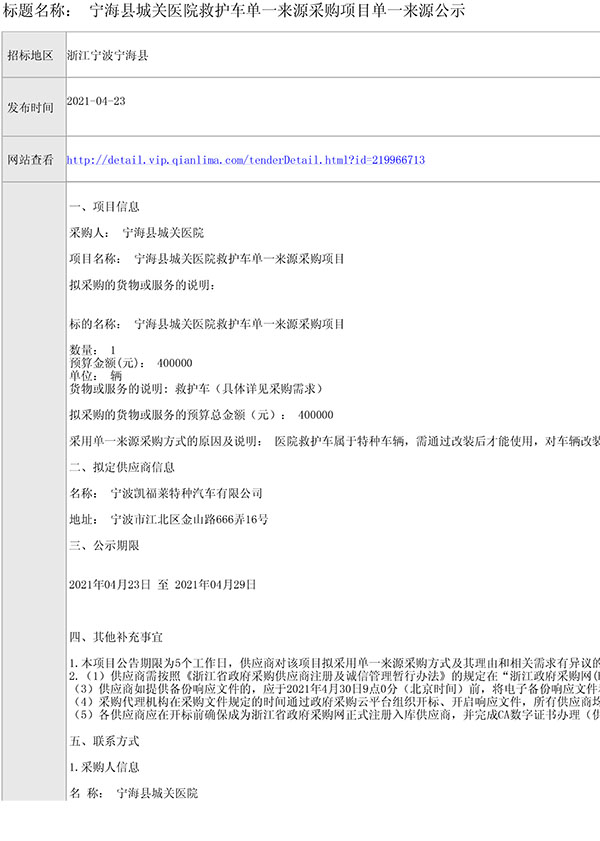Click the '采用单一来源采购方式的原因及说明' line
This screenshot has height=841, width=600.
coord(335,441)
